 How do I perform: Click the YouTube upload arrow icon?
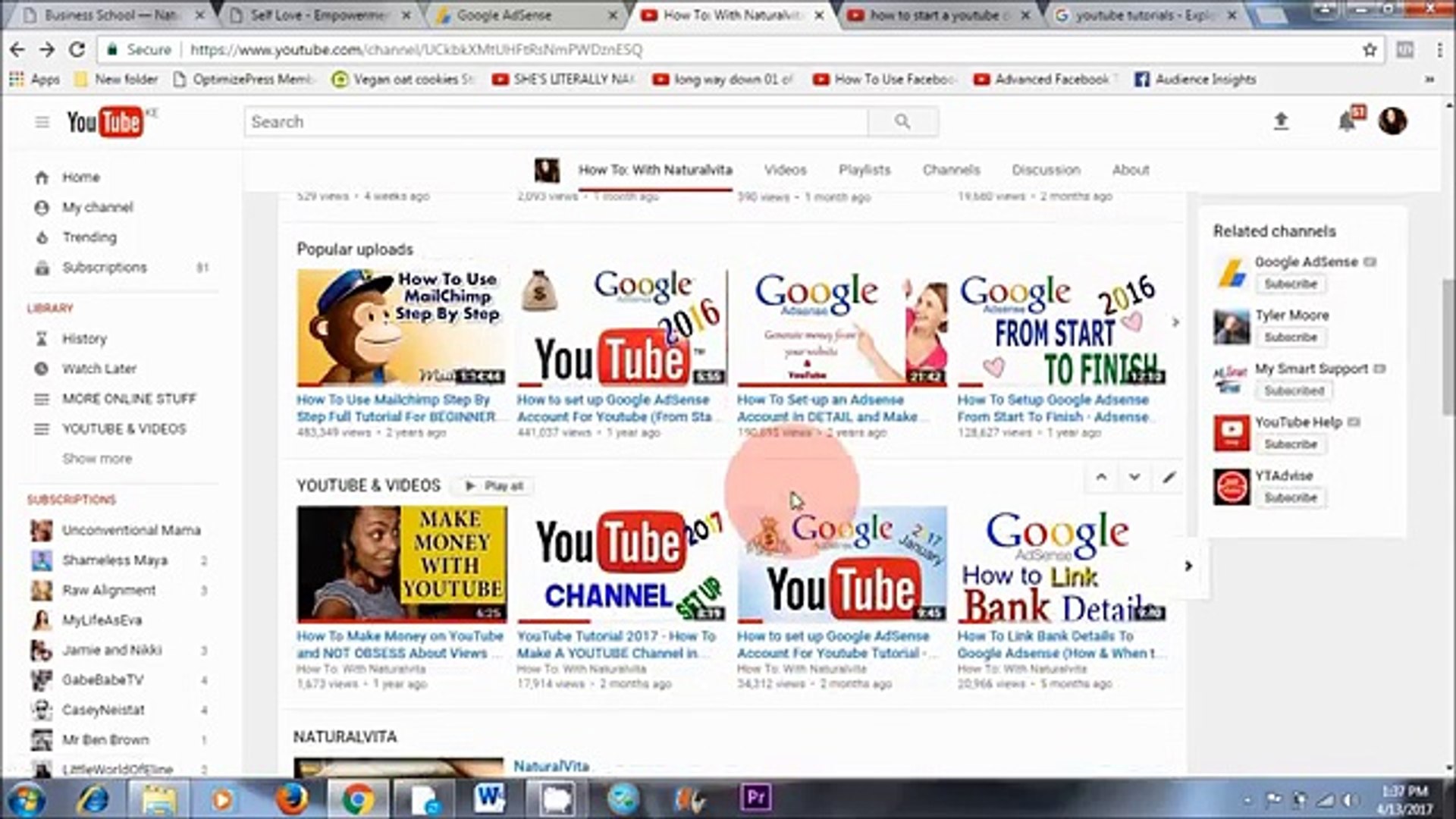pos(1281,121)
